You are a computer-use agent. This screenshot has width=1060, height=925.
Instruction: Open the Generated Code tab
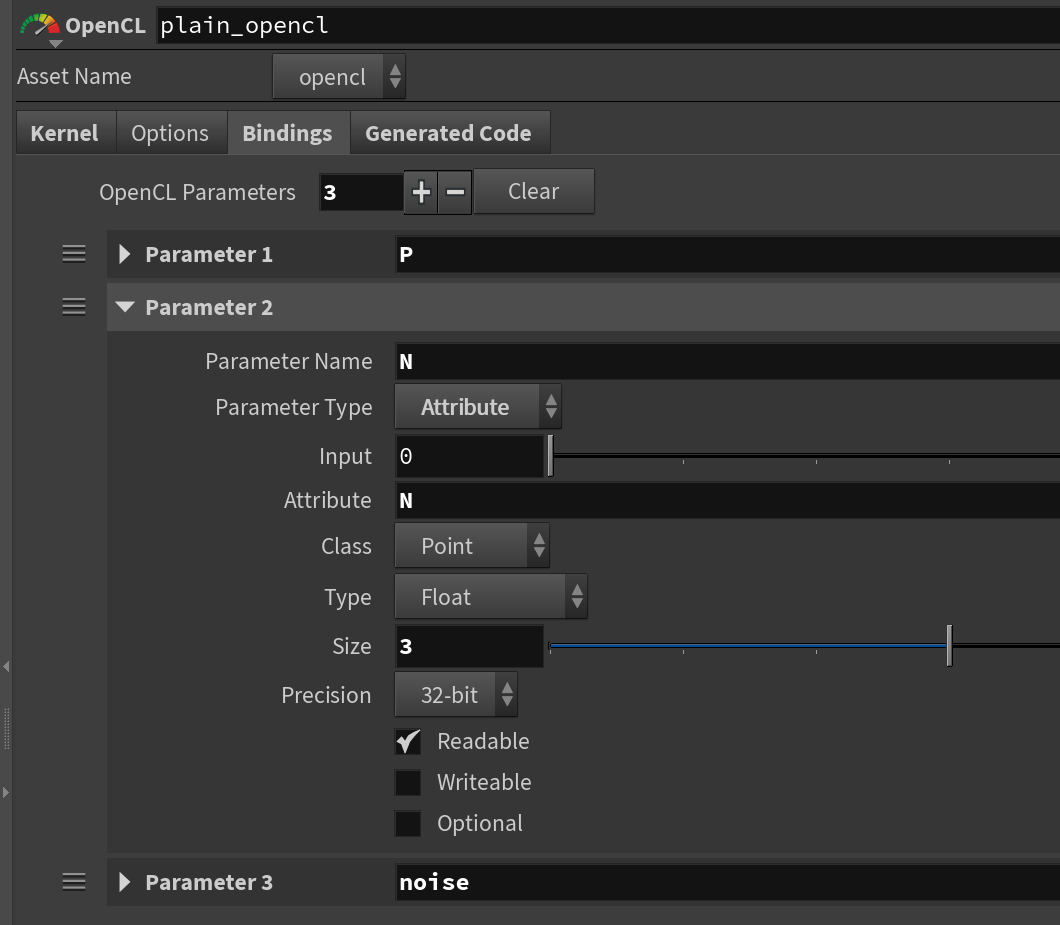448,133
